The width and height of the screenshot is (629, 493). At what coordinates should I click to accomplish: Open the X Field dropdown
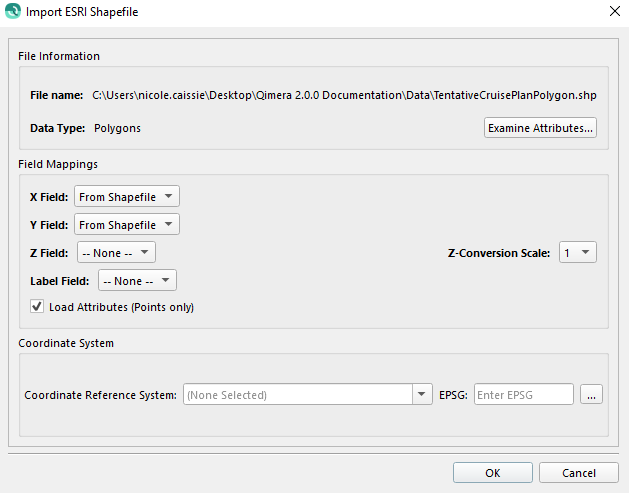click(127, 197)
